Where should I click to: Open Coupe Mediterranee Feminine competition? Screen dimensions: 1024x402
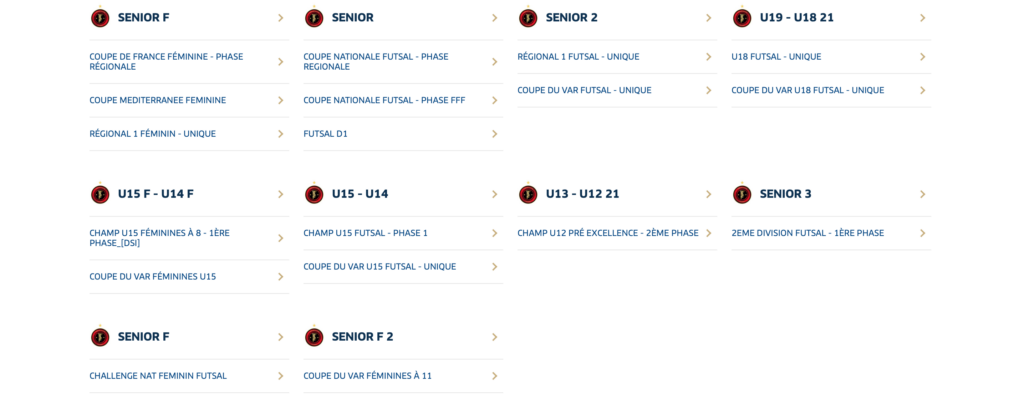click(157, 100)
